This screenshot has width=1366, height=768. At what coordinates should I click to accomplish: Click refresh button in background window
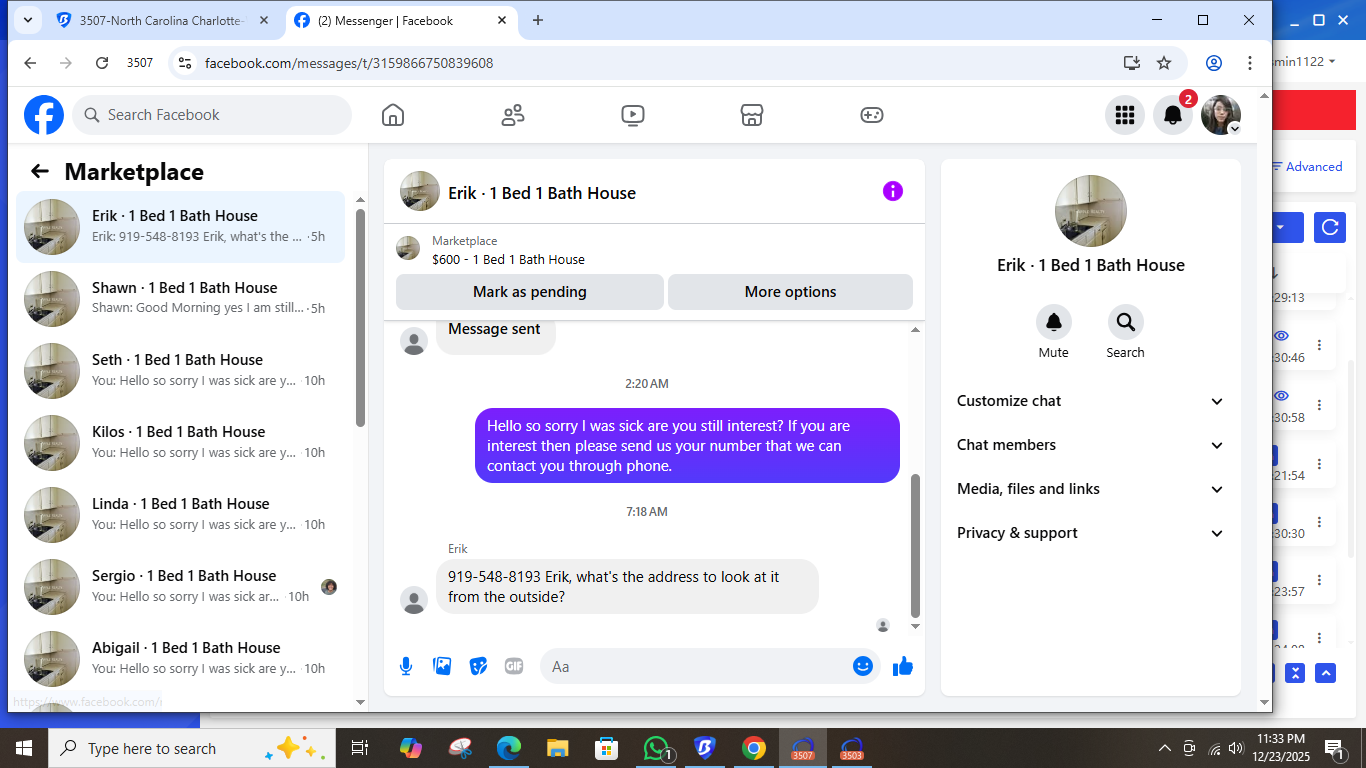pyautogui.click(x=1330, y=227)
